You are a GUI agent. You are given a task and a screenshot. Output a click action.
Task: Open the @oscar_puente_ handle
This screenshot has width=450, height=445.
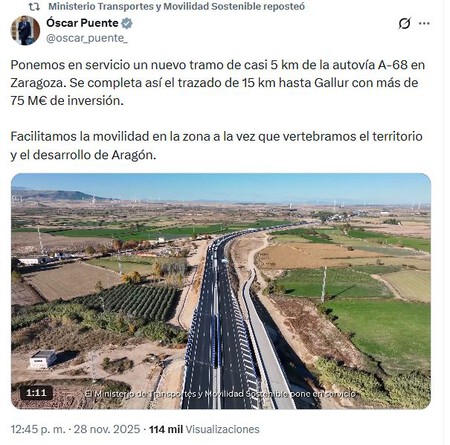point(87,38)
